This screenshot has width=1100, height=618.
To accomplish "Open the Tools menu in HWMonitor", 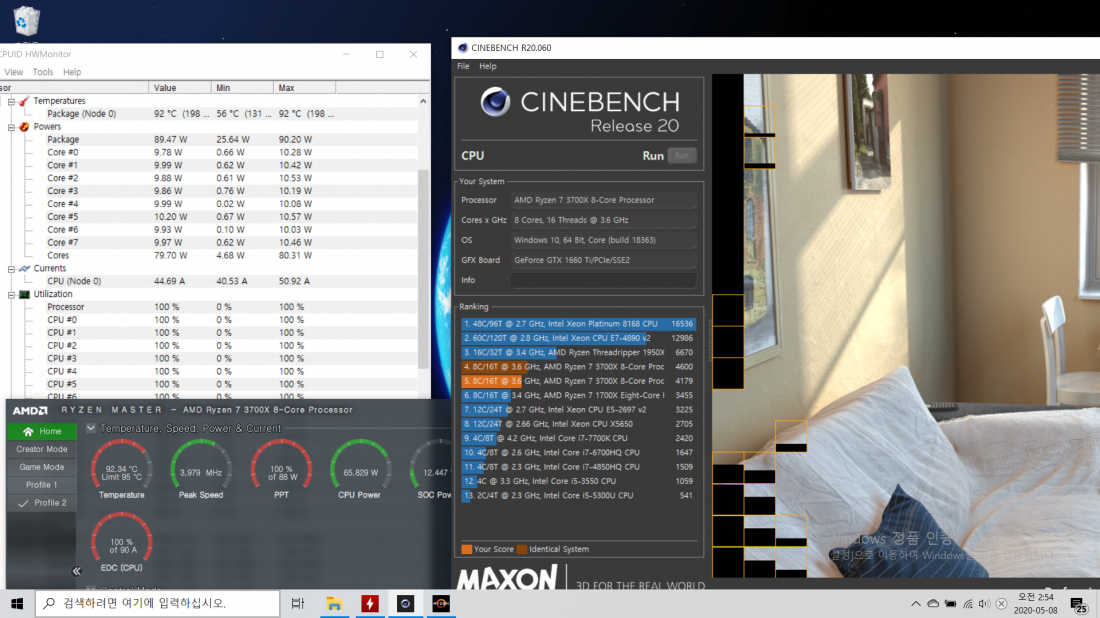I will point(43,72).
